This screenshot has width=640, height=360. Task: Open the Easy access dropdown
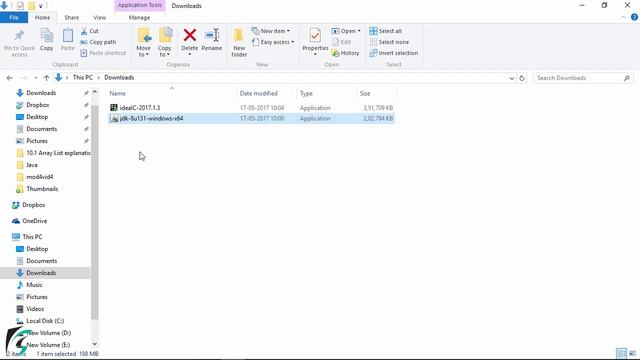pos(273,42)
